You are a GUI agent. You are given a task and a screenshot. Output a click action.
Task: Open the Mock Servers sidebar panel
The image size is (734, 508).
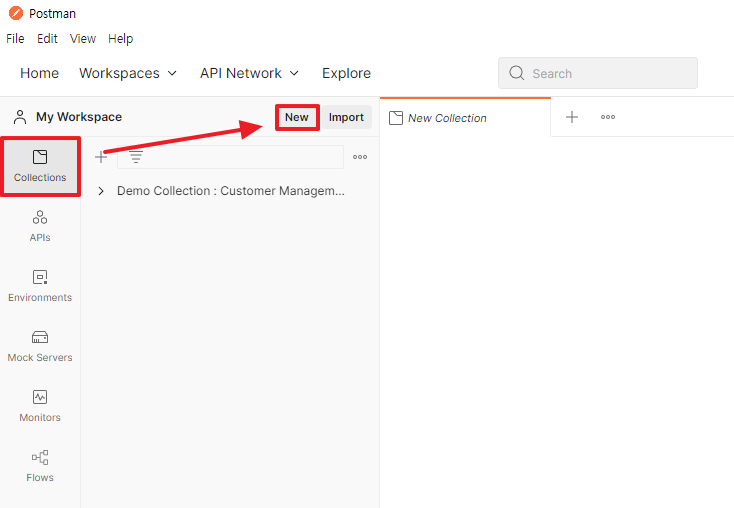coord(40,346)
